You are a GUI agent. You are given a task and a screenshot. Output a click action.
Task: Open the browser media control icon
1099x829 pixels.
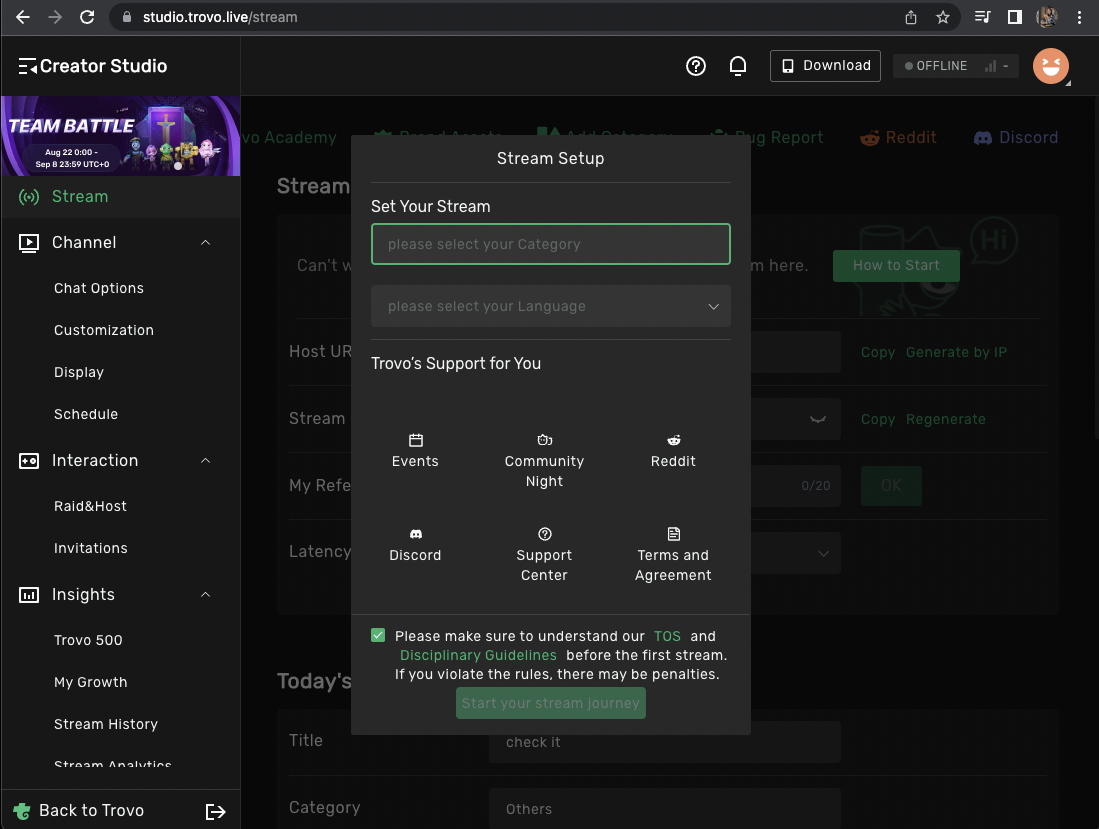[983, 17]
